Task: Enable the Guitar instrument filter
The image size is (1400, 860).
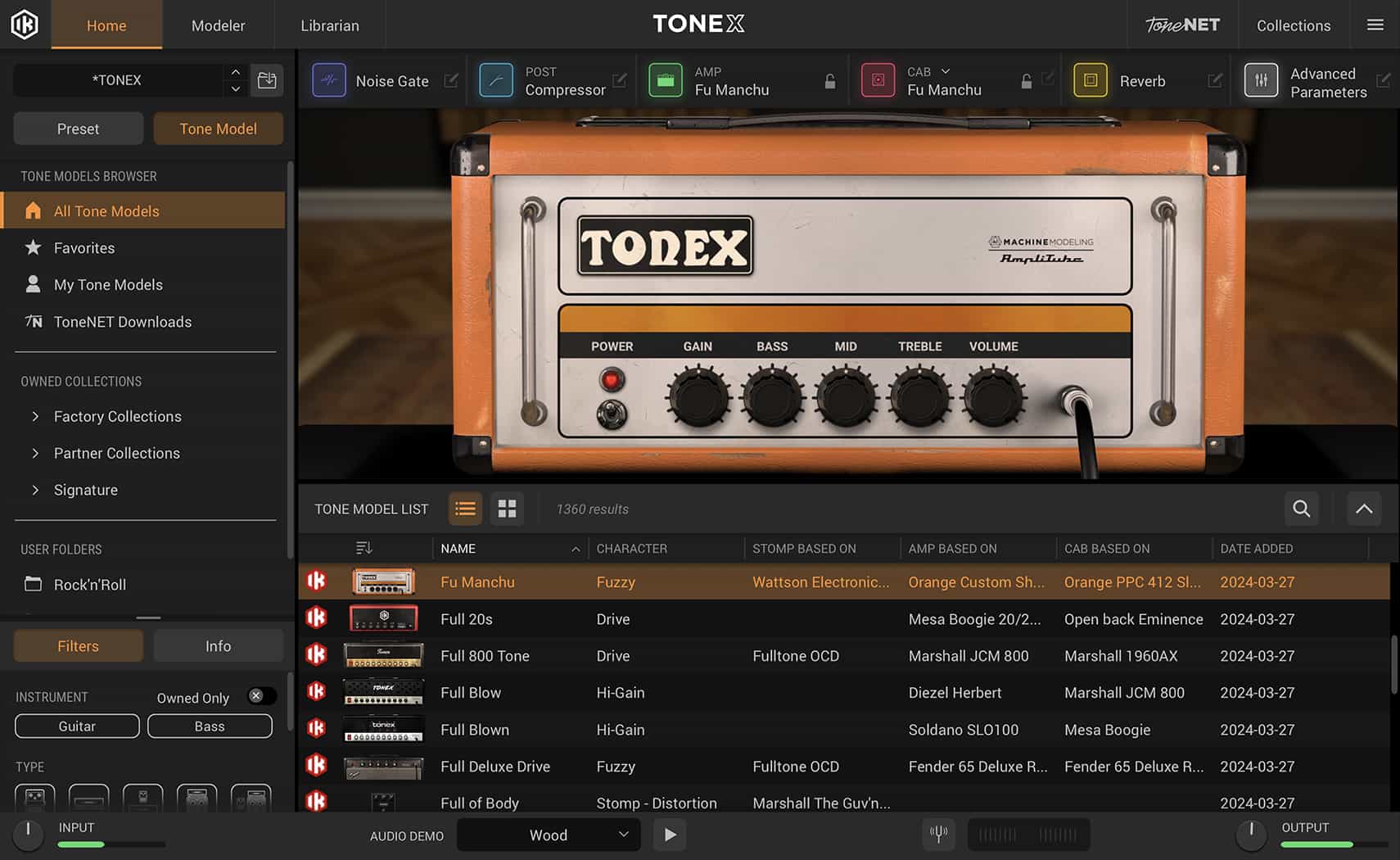Action: [x=76, y=726]
